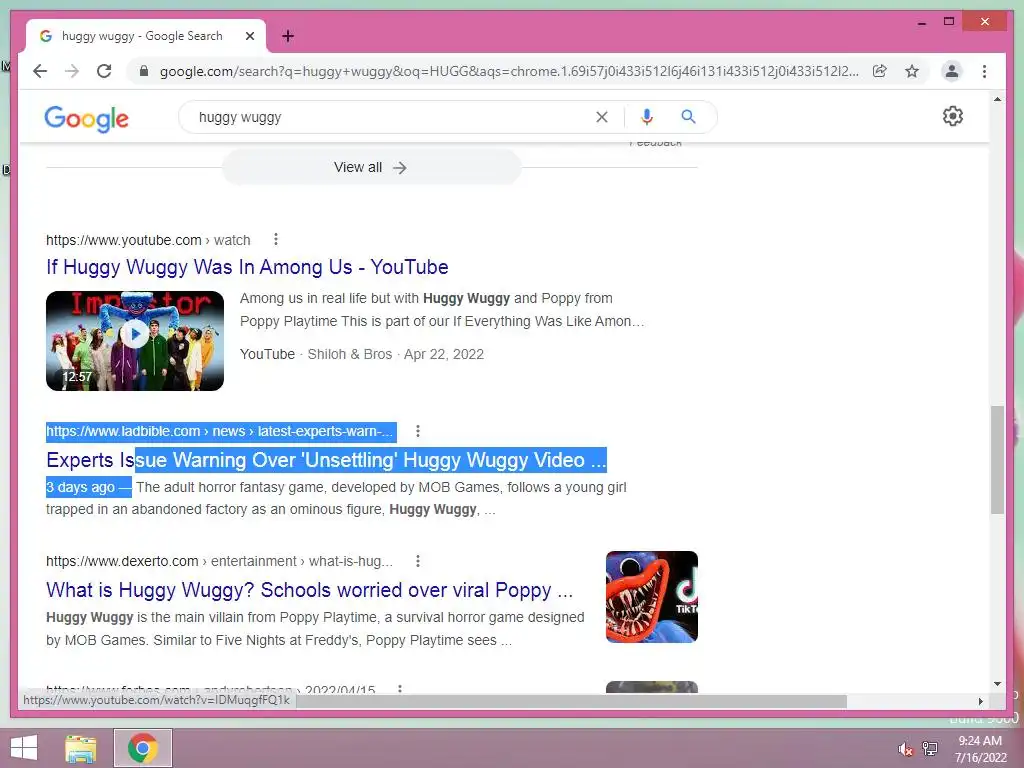Click the ladbible.com result URL
1024x768 pixels.
click(x=221, y=431)
